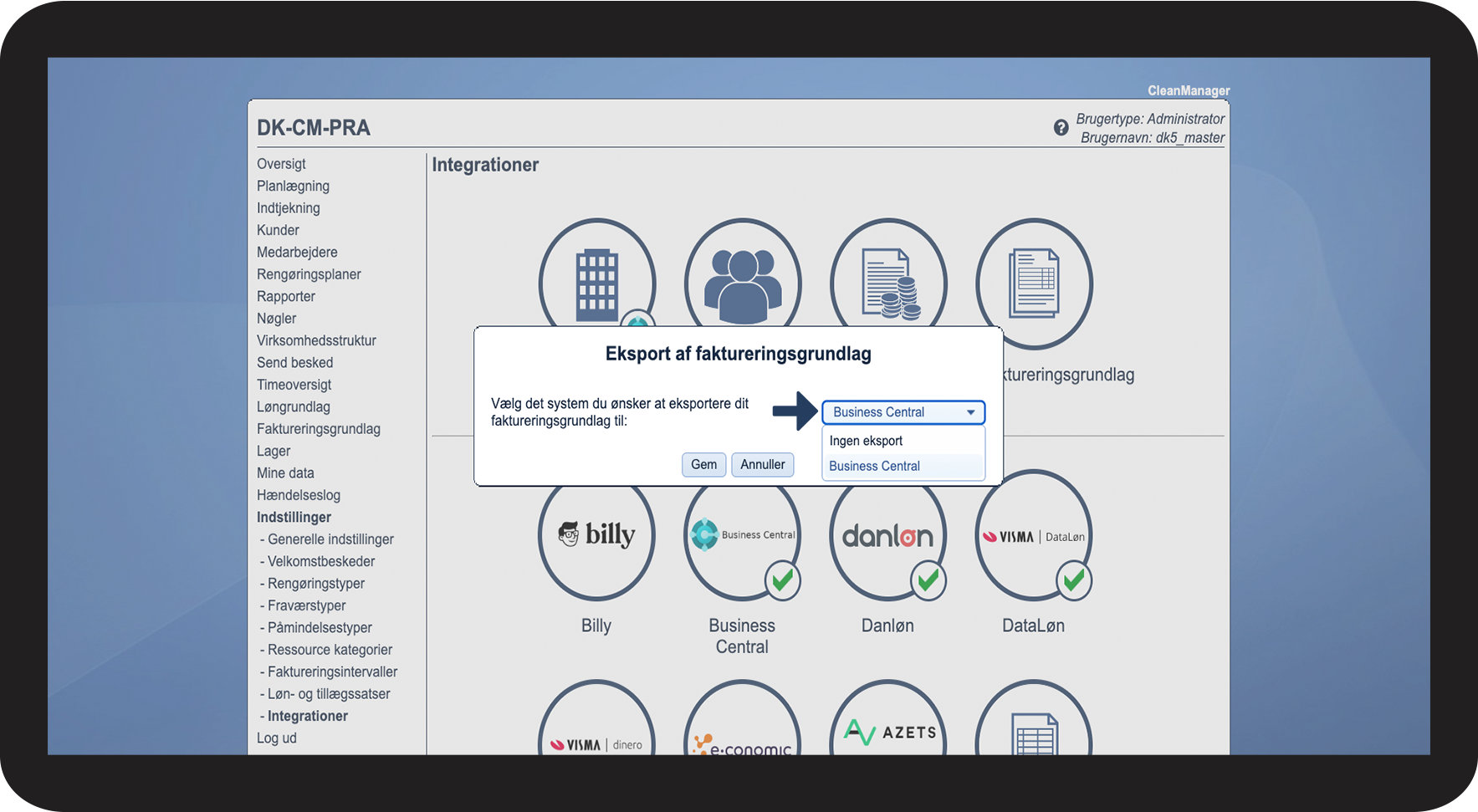The image size is (1478, 812).
Task: Open Timeoversigt in the sidebar
Action: pyautogui.click(x=294, y=385)
